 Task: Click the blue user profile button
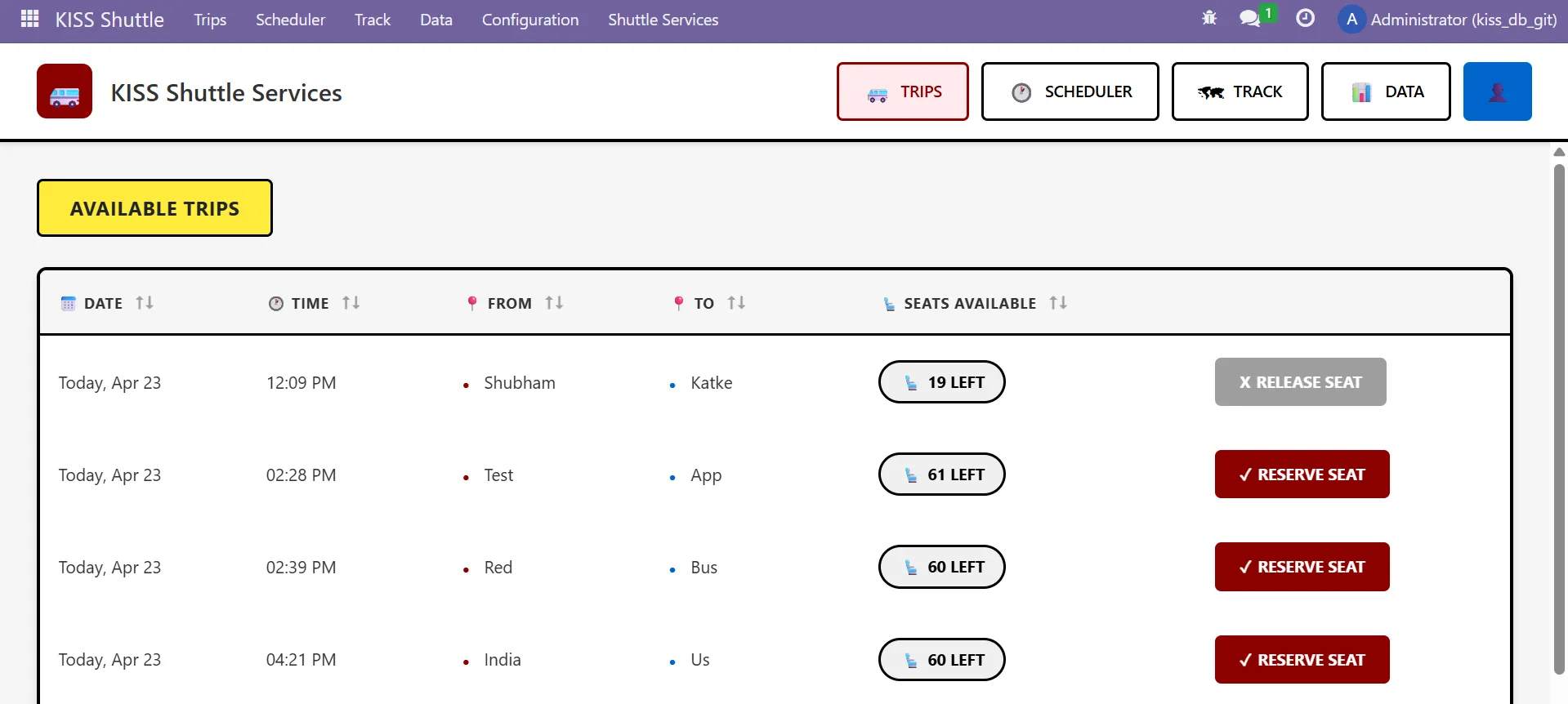(1497, 91)
